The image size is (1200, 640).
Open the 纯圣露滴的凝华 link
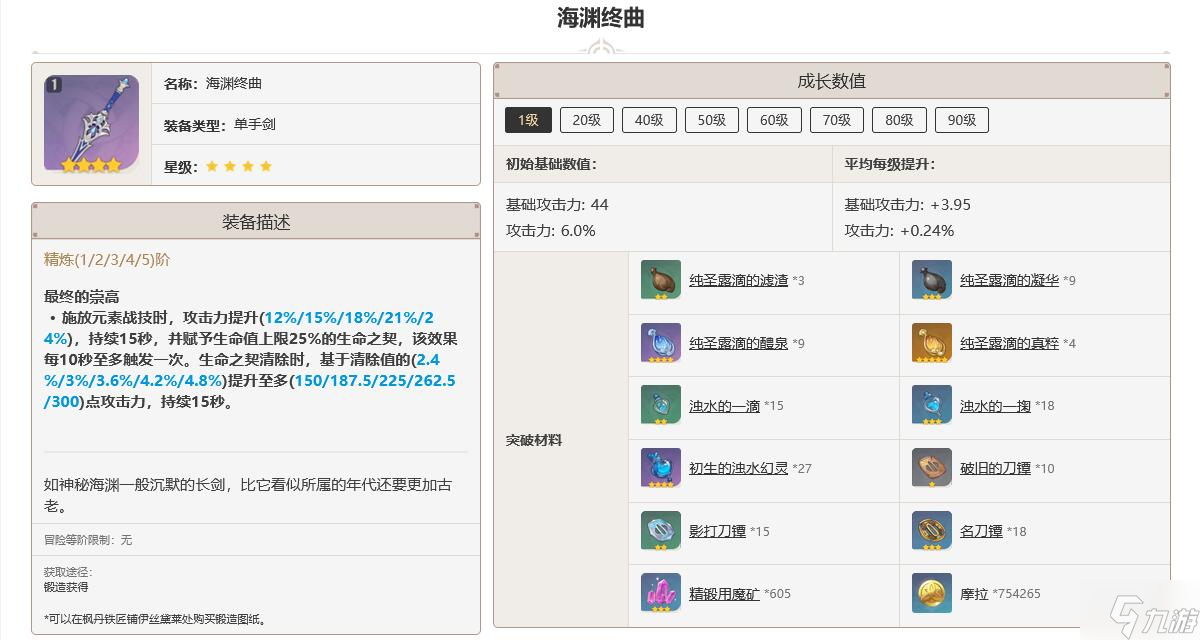click(x=1009, y=280)
